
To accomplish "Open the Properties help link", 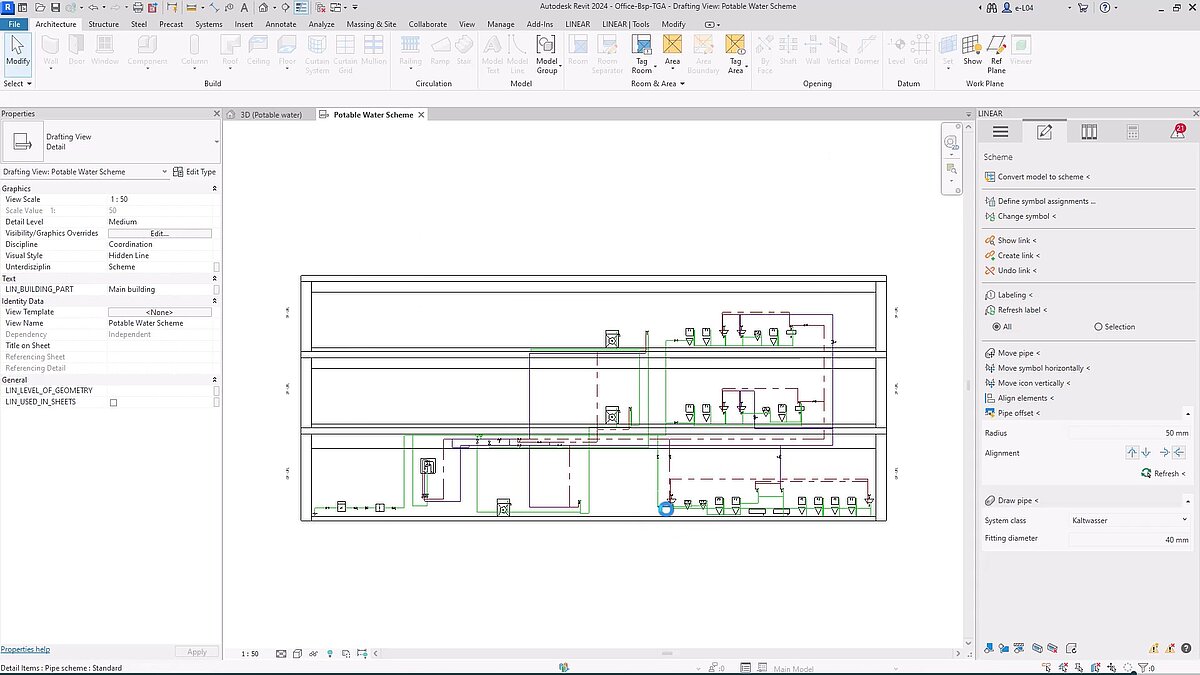I will [x=25, y=648].
